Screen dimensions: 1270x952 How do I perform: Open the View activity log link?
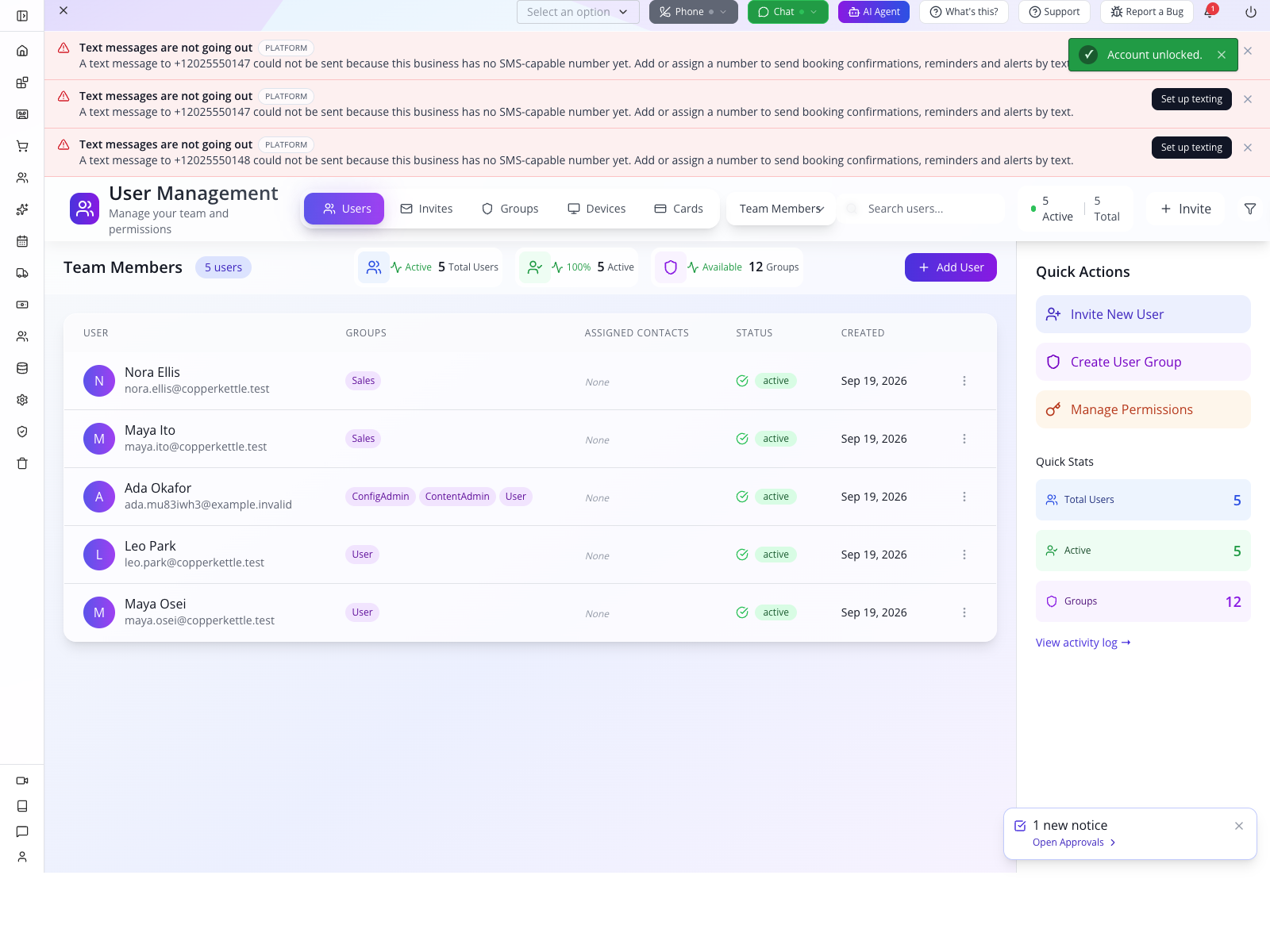tap(1083, 643)
